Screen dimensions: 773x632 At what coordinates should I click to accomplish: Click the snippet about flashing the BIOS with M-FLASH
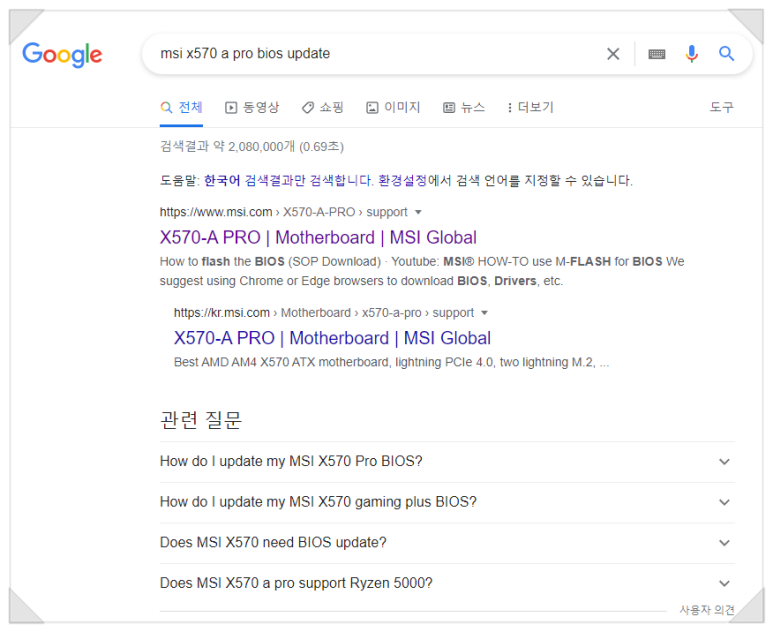[422, 271]
